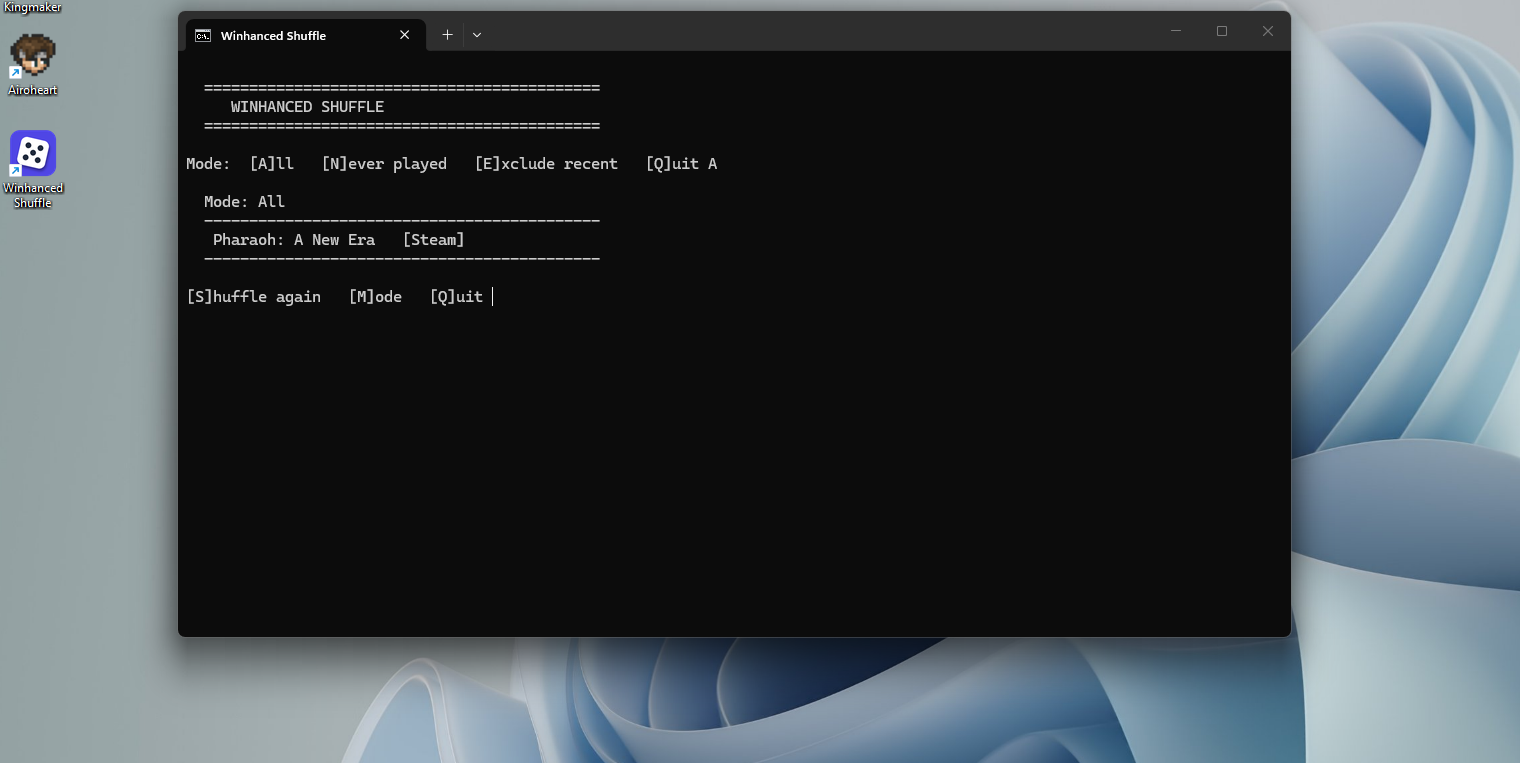This screenshot has width=1520, height=763.
Task: Click the 'Pharaoh: A New Era' game title
Action: tap(294, 240)
